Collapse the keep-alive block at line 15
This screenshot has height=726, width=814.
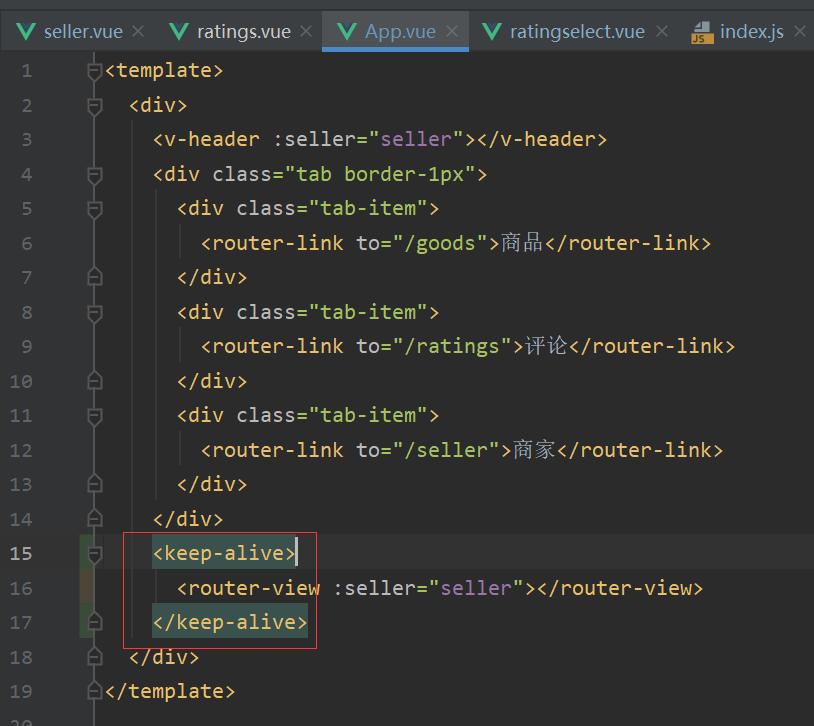point(93,553)
